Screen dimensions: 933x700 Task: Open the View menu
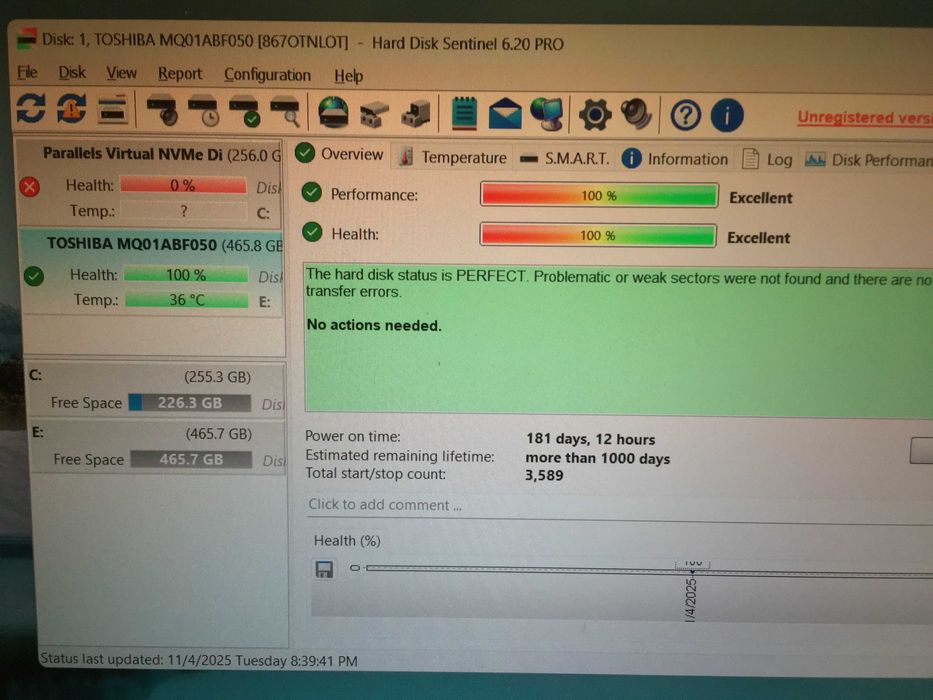coord(121,73)
